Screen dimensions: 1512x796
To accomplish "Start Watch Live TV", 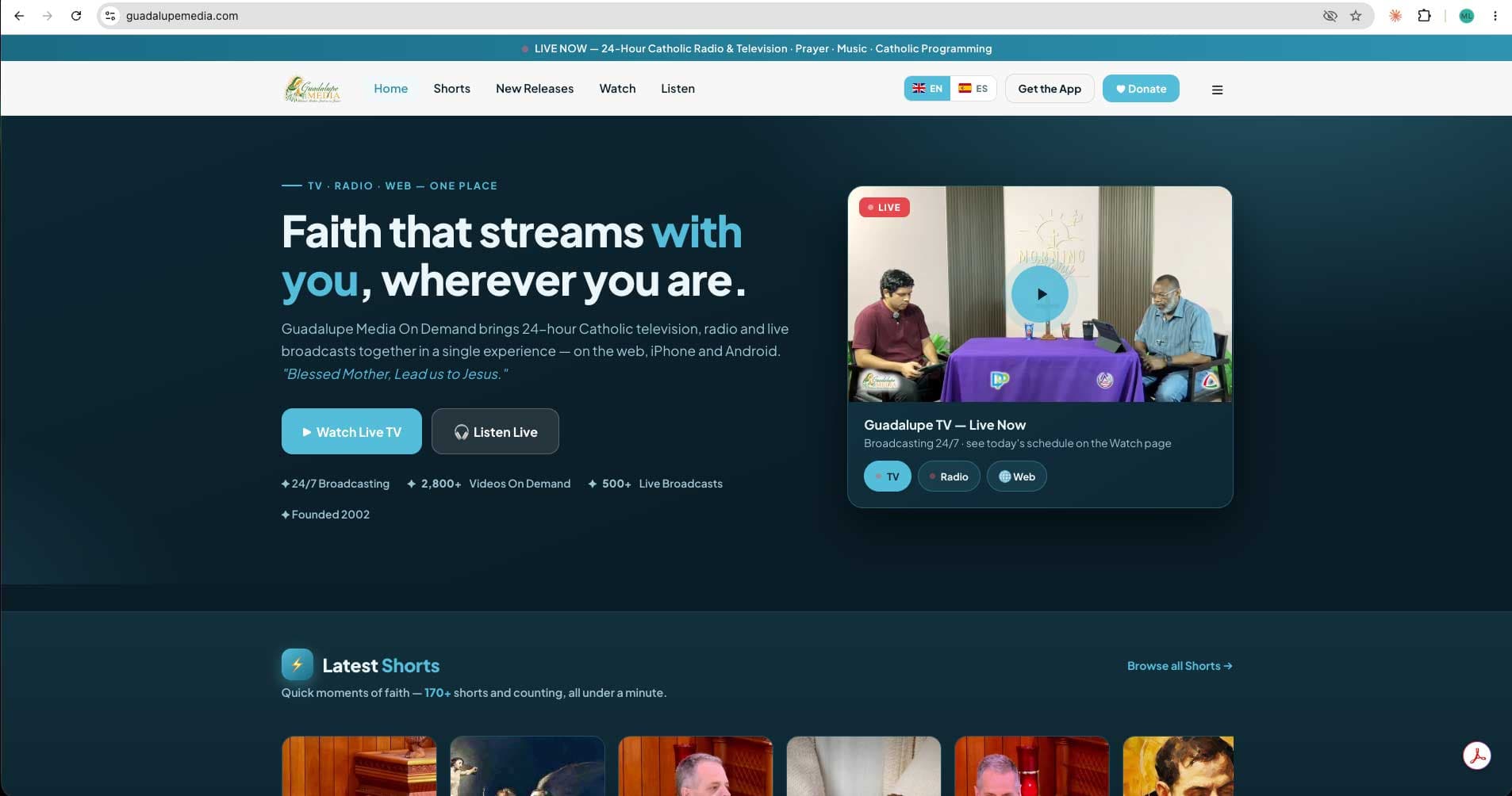I will pos(351,431).
